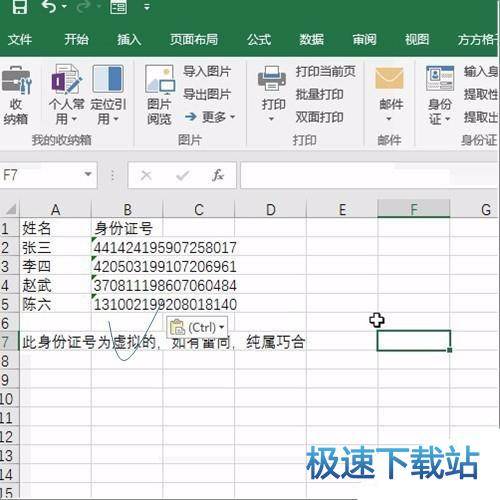Click 导出图片 button
Screen dimensions: 500x500
pos(207,94)
